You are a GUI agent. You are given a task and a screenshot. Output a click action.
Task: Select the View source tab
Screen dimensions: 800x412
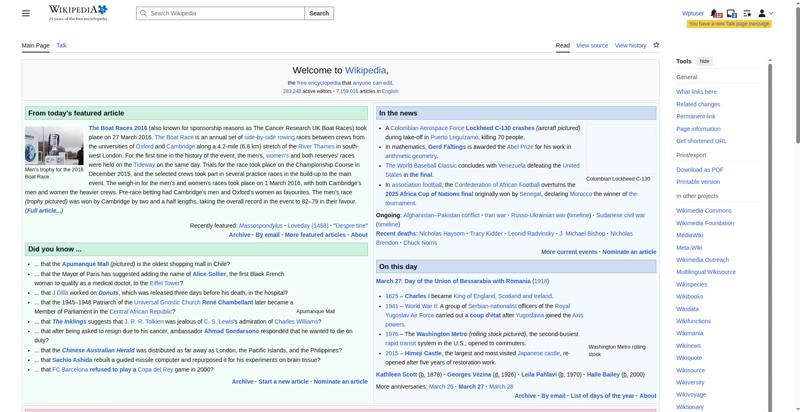tap(592, 45)
